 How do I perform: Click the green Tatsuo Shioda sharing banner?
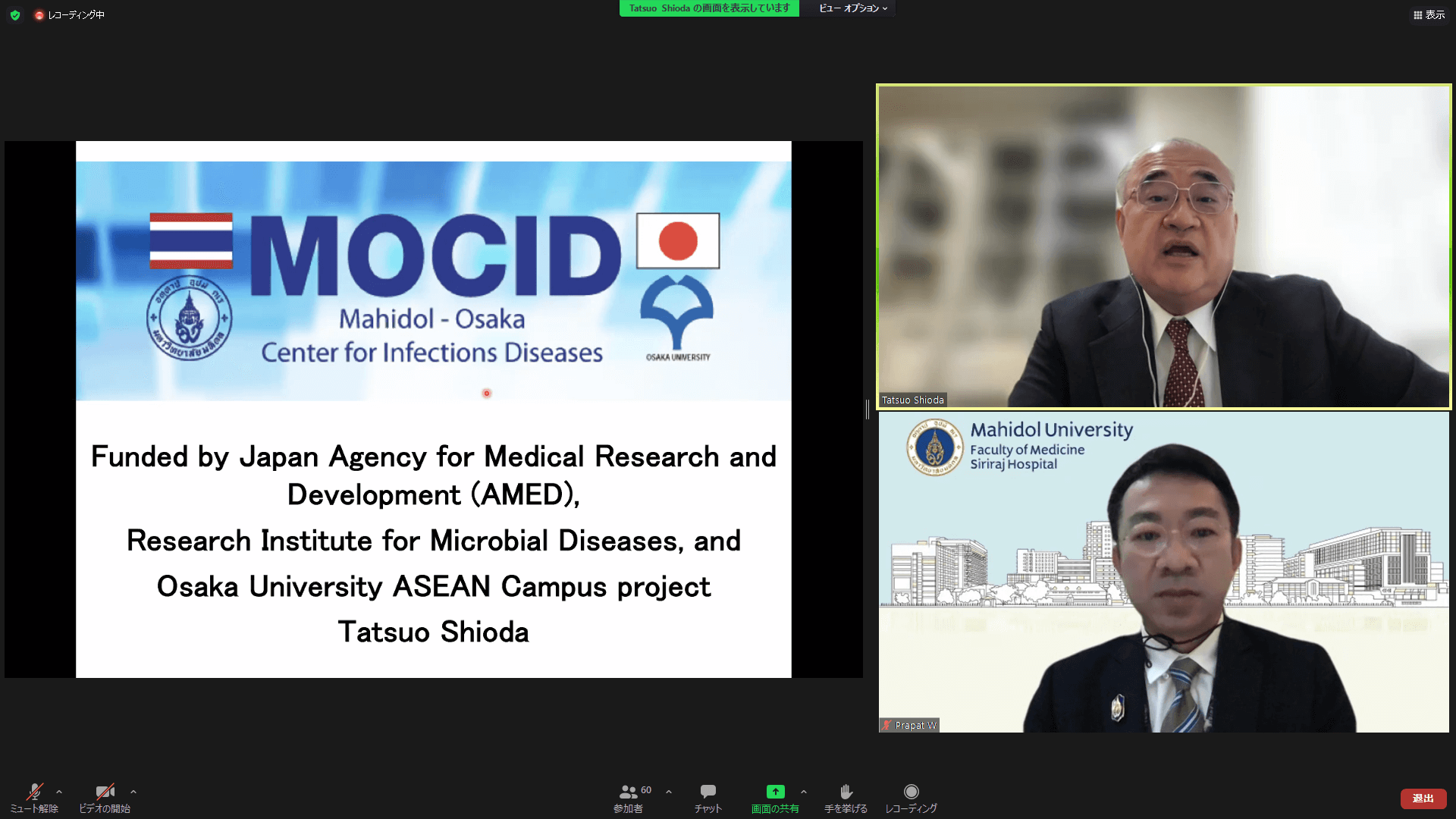[708, 8]
